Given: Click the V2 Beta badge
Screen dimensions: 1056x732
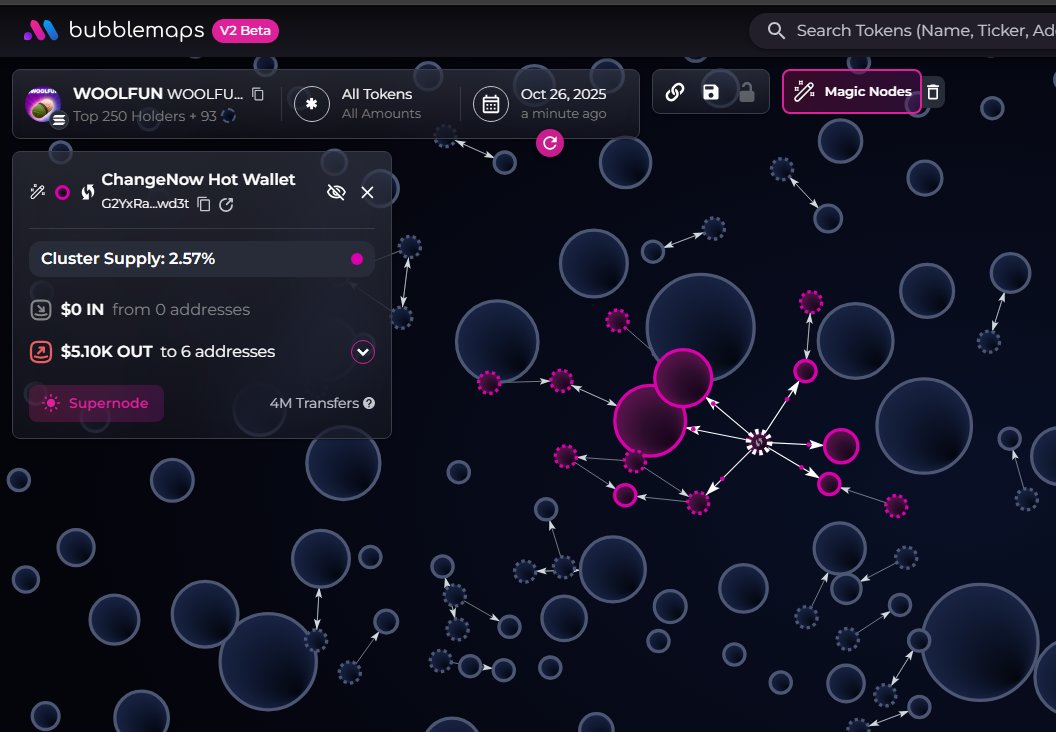Looking at the screenshot, I should (x=245, y=31).
